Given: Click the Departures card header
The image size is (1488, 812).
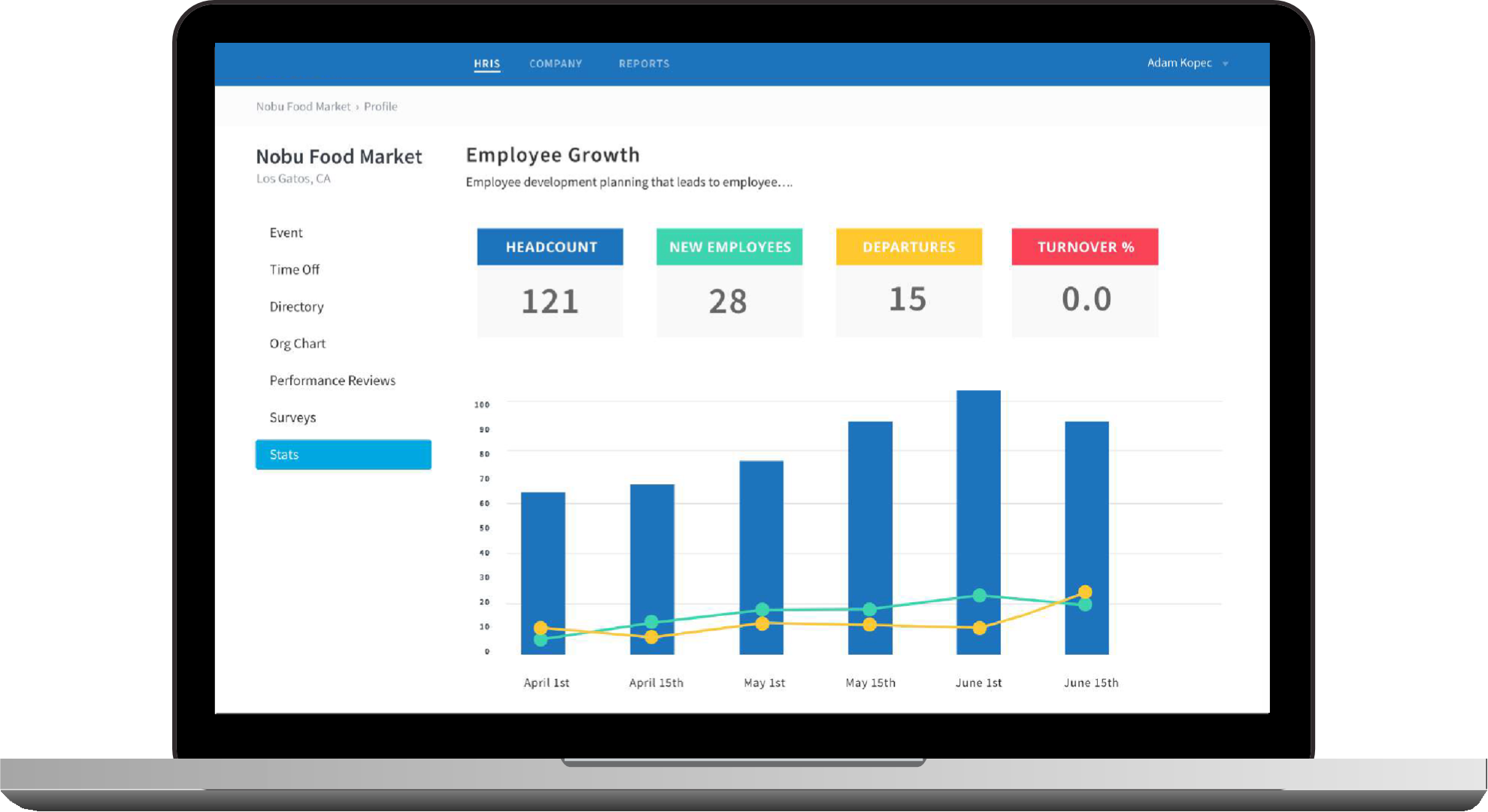Looking at the screenshot, I should click(909, 247).
